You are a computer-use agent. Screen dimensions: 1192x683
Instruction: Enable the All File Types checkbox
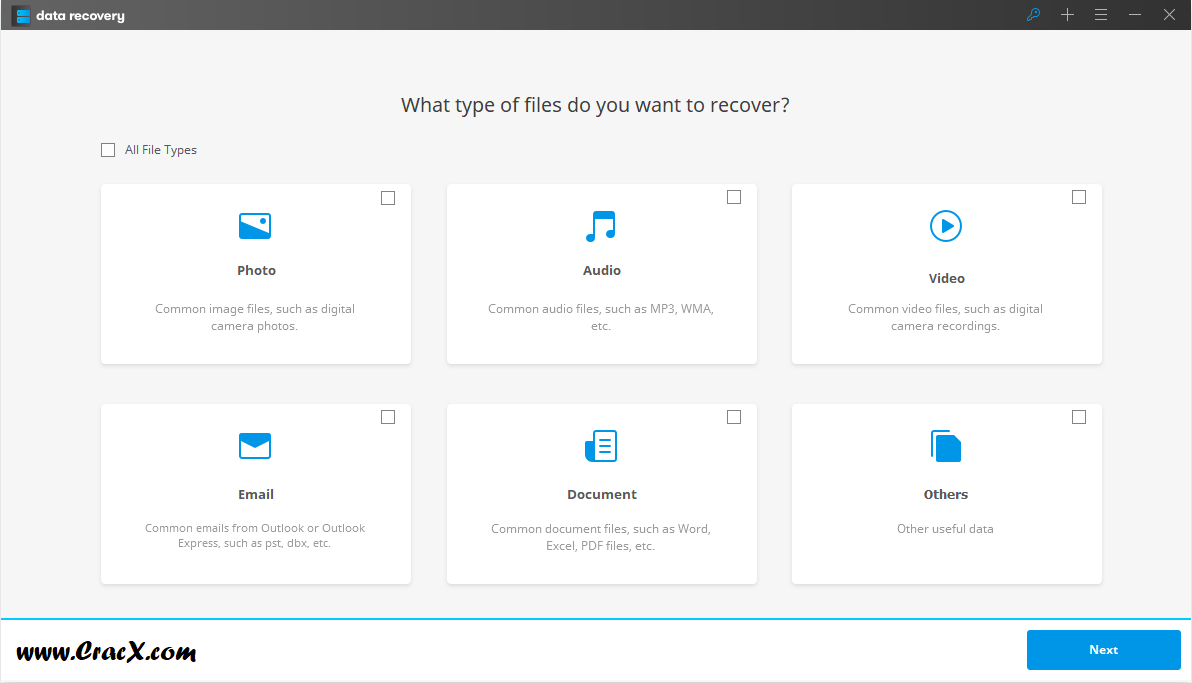[108, 150]
